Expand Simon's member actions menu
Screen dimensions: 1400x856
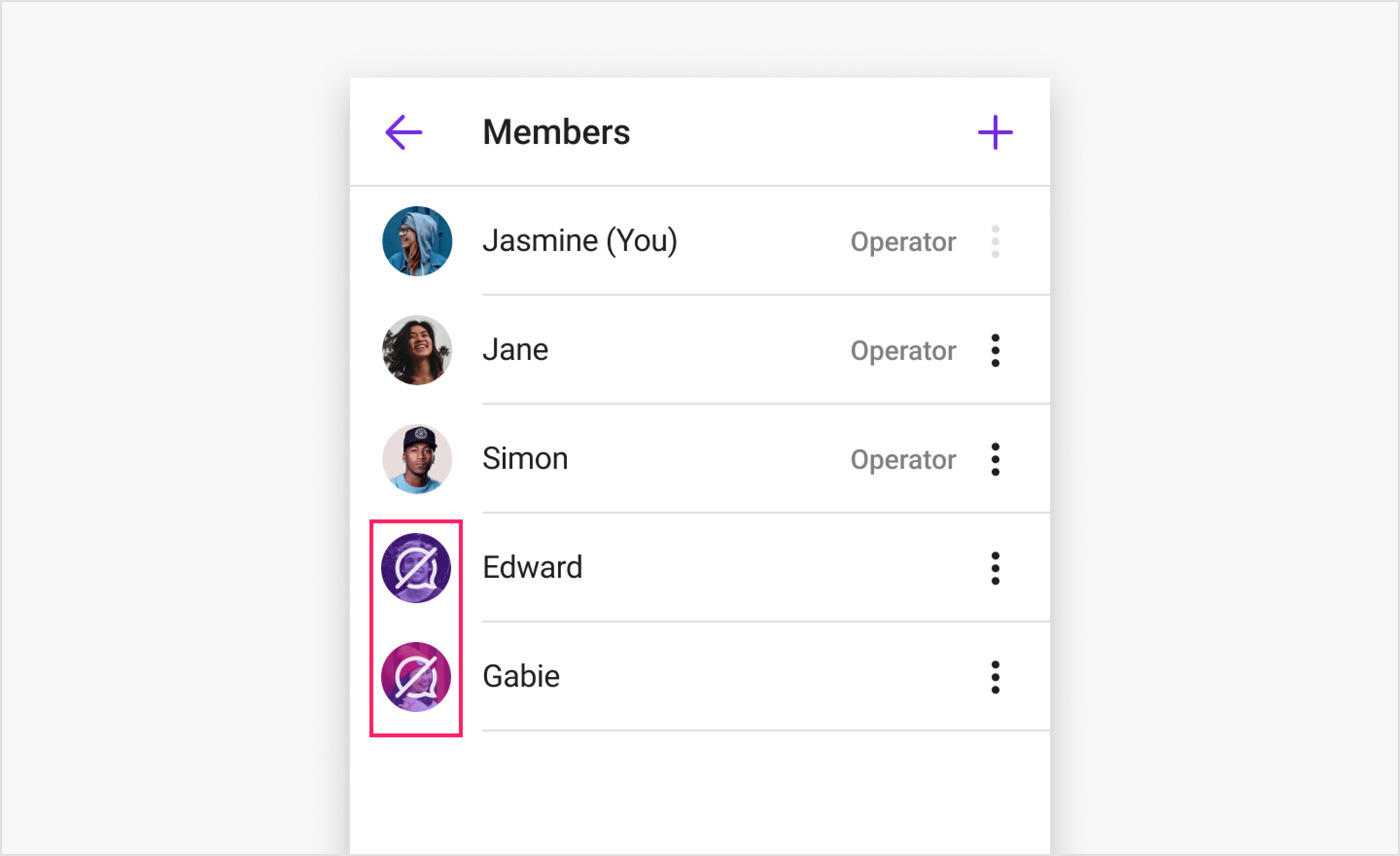tap(996, 459)
